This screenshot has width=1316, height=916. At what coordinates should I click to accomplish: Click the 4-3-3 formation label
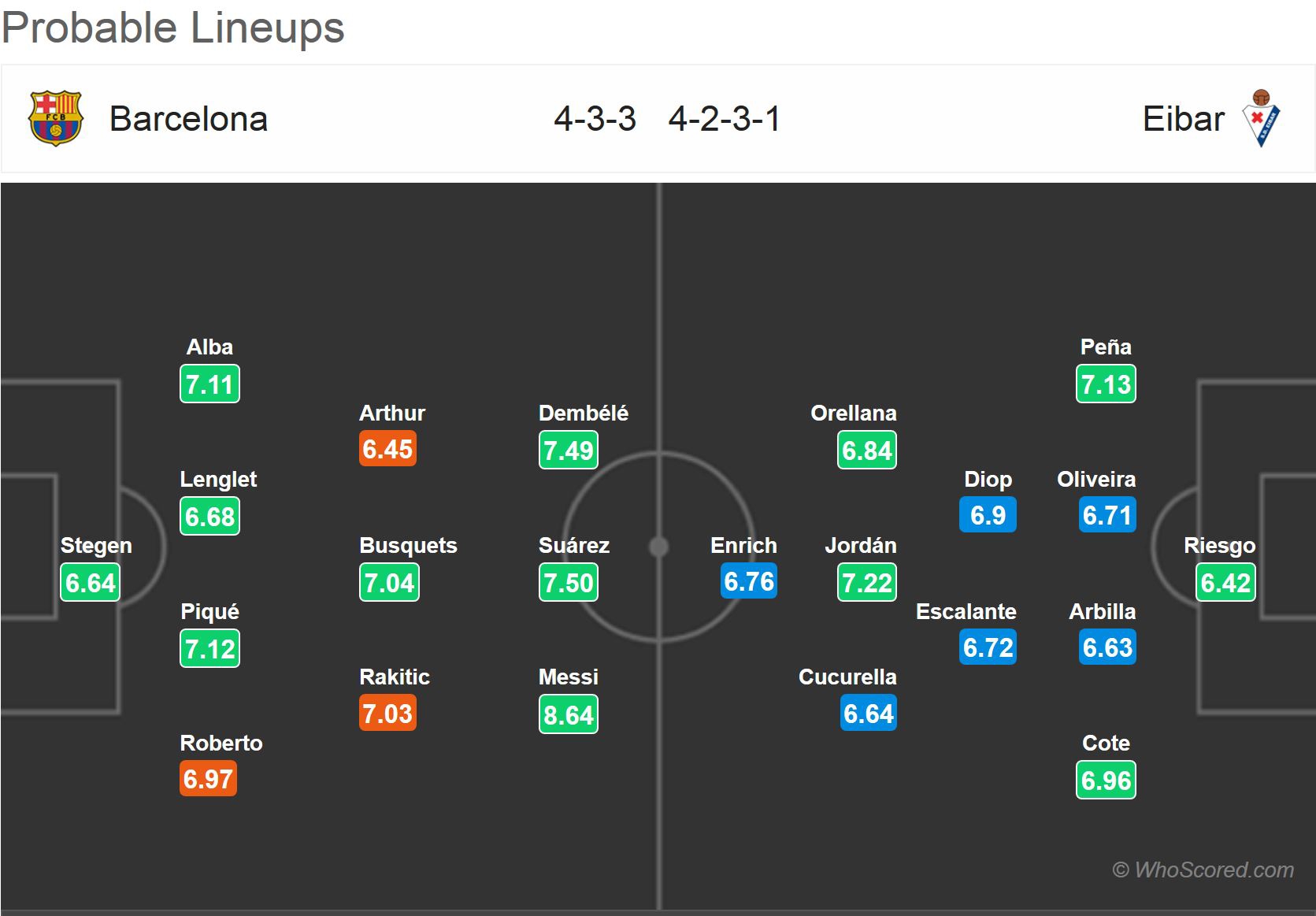point(595,119)
